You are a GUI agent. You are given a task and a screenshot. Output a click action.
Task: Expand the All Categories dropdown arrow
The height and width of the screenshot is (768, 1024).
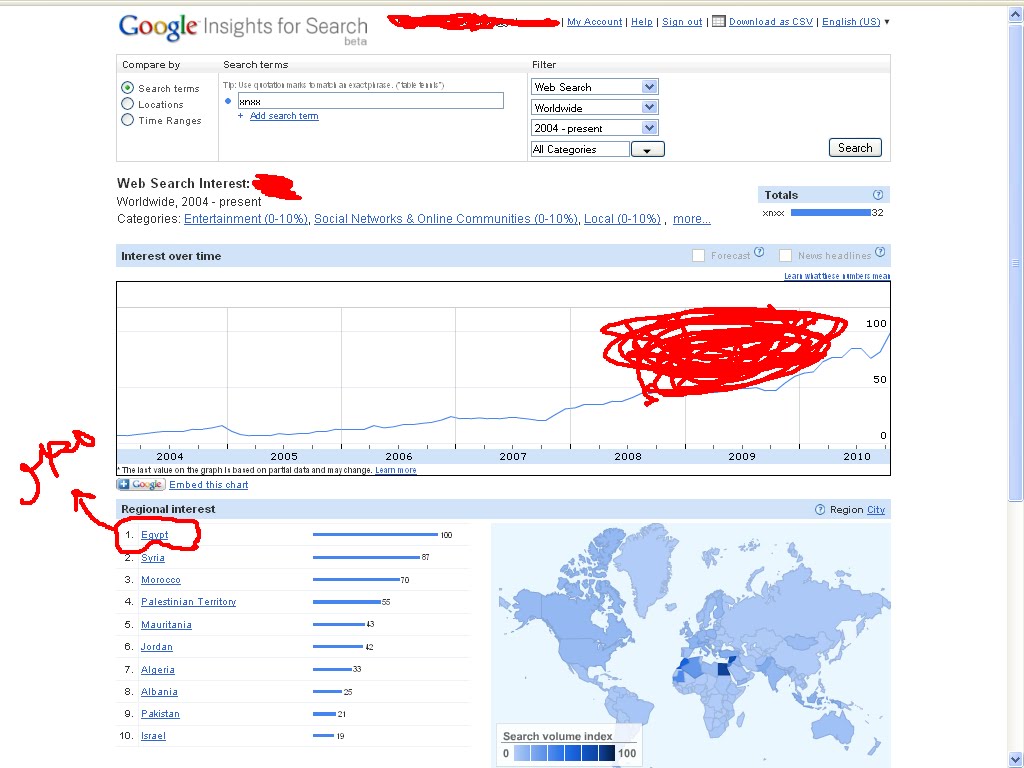coord(647,150)
